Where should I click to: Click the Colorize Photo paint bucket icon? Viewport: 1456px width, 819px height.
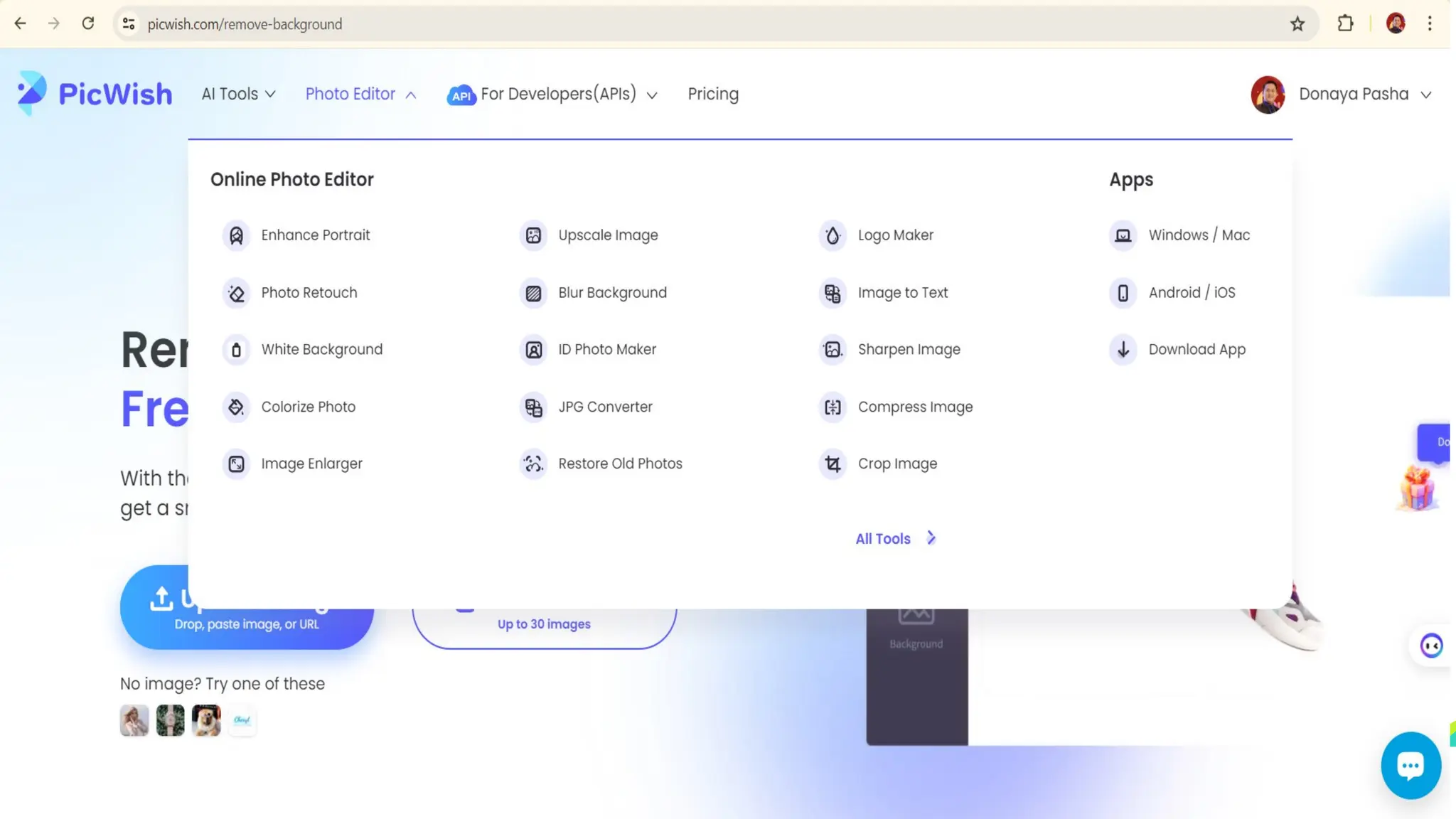point(236,407)
